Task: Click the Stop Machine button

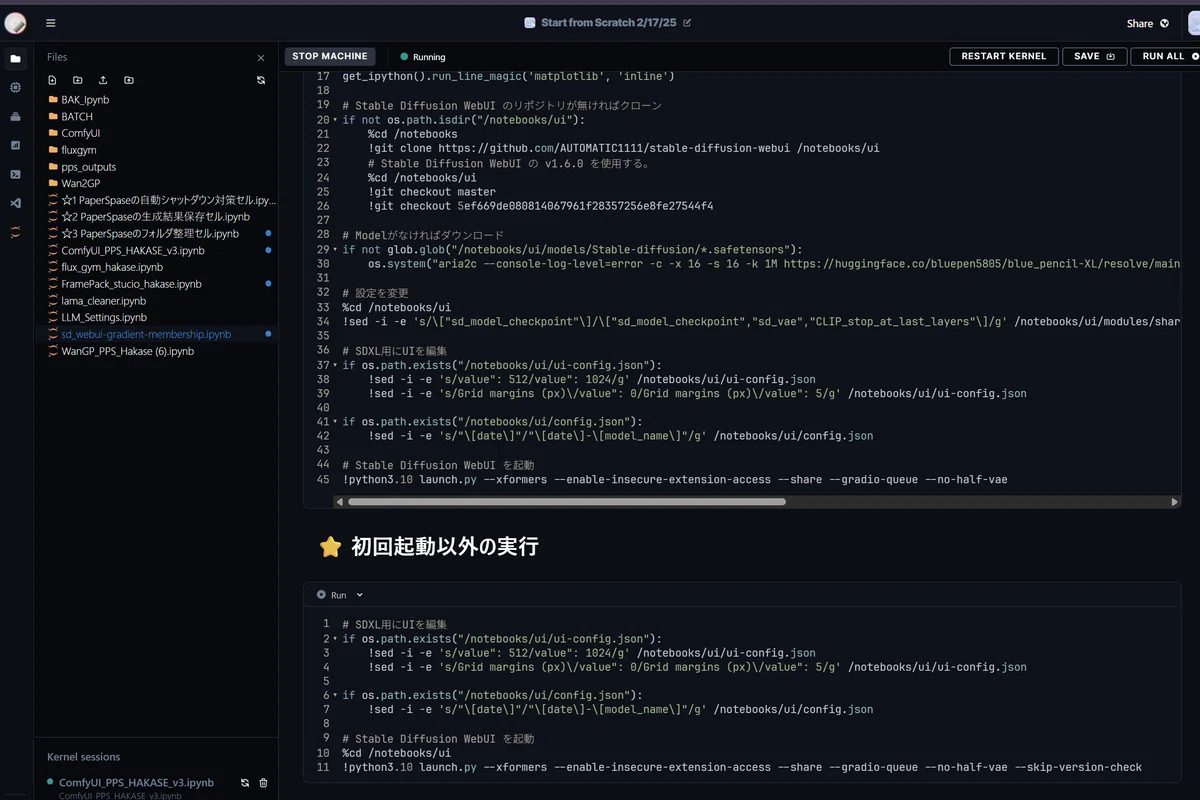Action: click(x=330, y=57)
